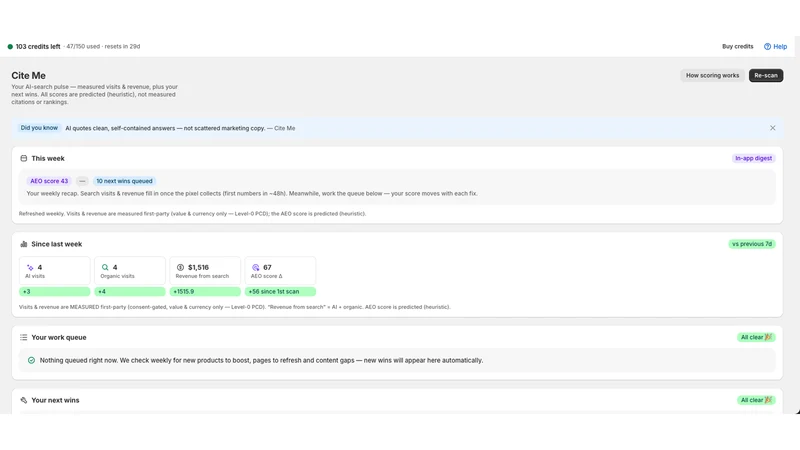Click the Revenue from search dollar icon
The image size is (800, 450).
(180, 267)
